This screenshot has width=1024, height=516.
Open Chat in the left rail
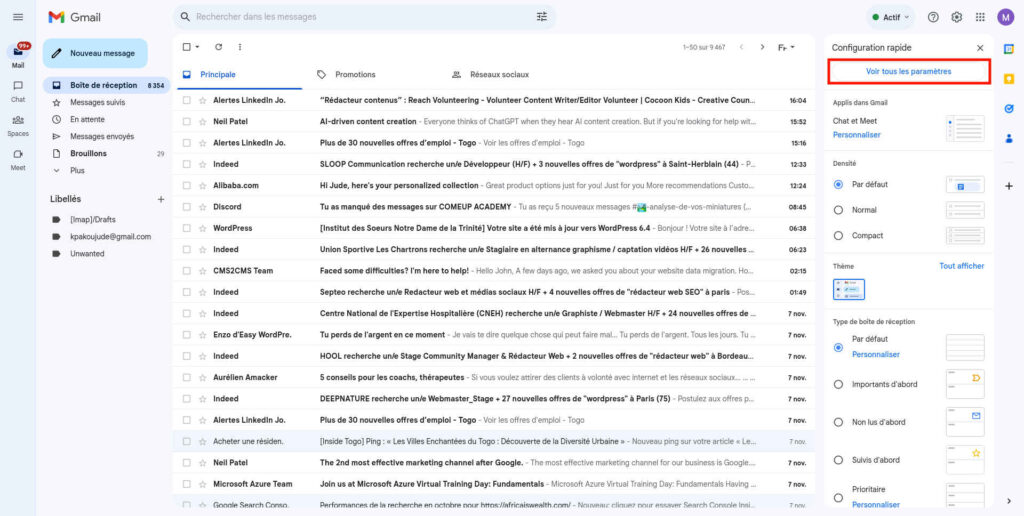pyautogui.click(x=18, y=91)
